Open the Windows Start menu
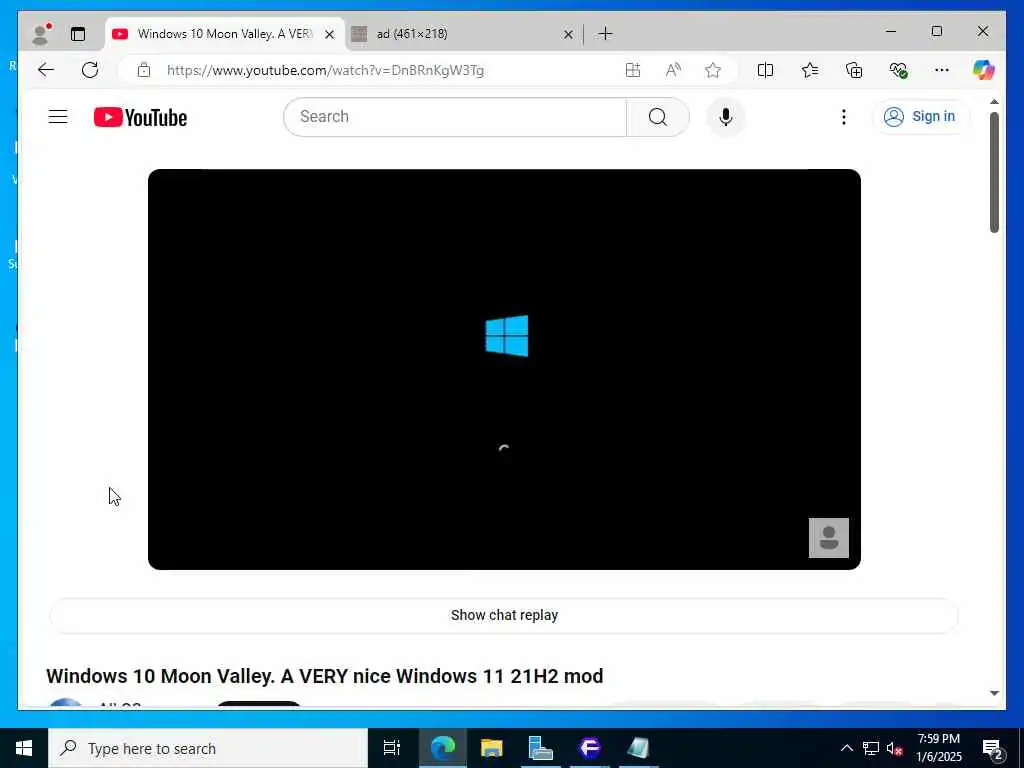 click(24, 748)
